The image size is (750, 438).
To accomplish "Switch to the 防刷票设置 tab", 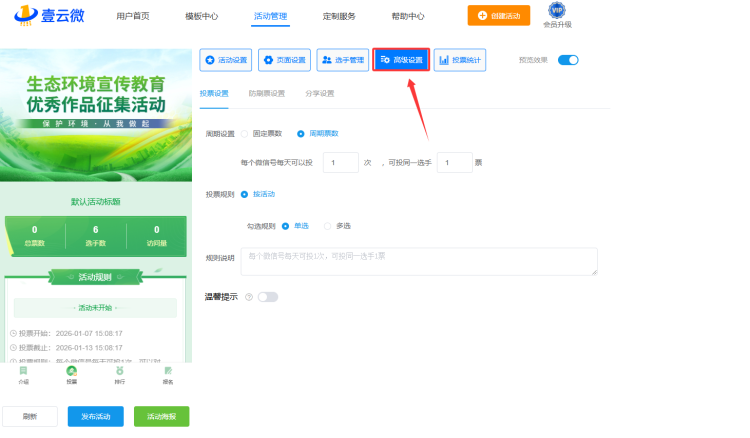I will pos(266,94).
